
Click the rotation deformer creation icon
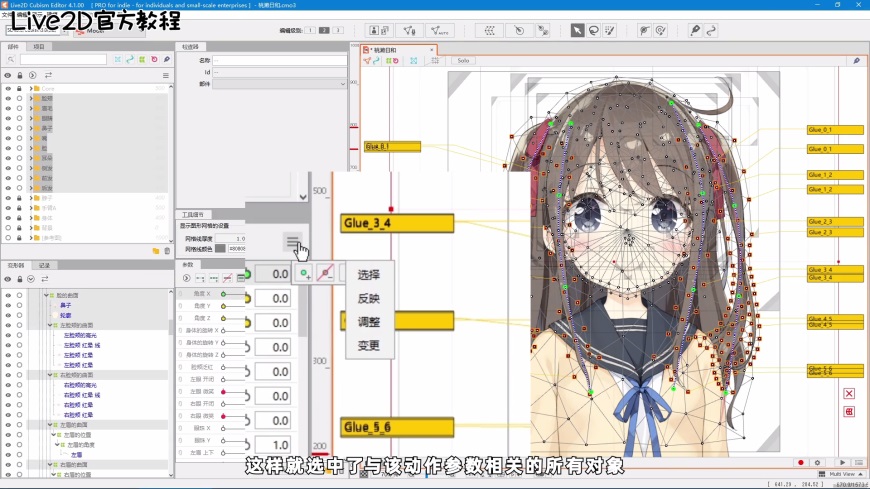pos(519,31)
